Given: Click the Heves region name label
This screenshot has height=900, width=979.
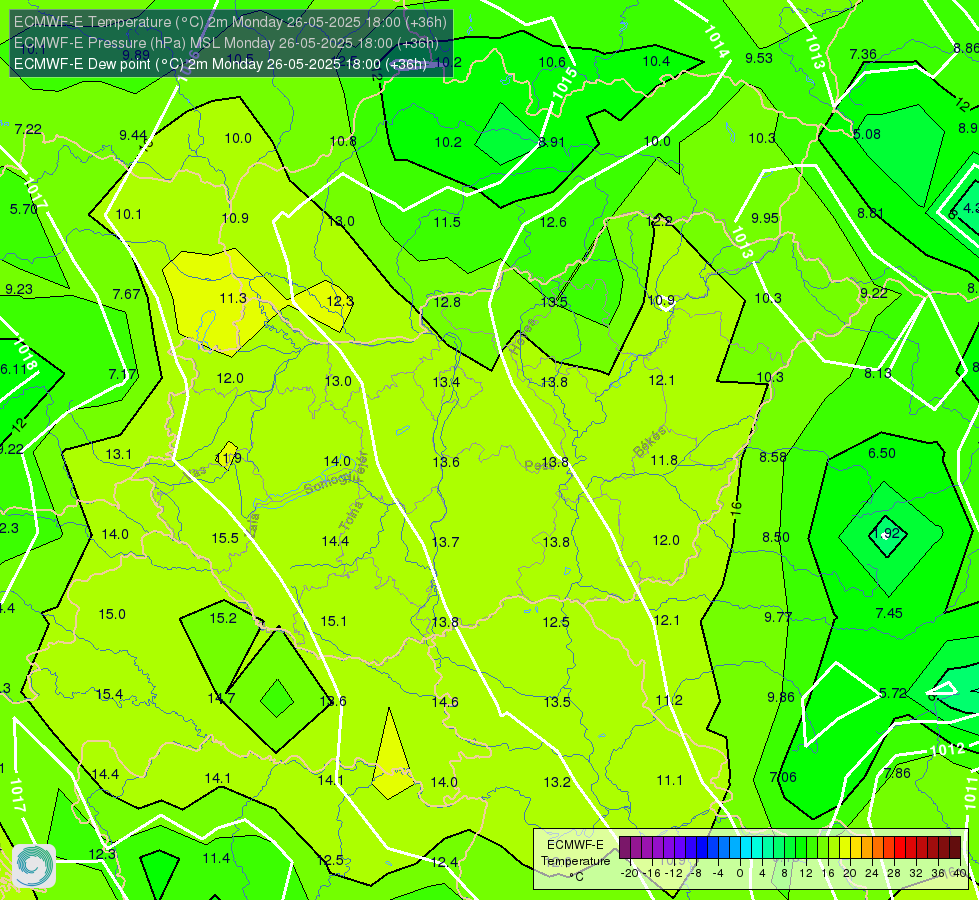Looking at the screenshot, I should [523, 336].
